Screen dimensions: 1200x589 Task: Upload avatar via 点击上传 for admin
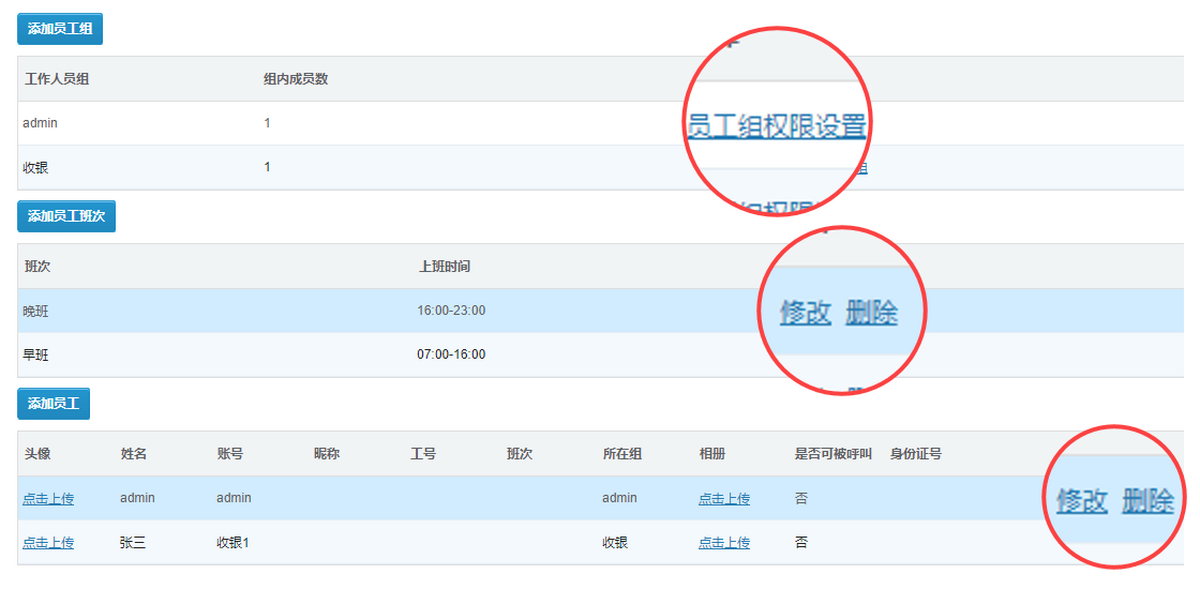point(48,498)
